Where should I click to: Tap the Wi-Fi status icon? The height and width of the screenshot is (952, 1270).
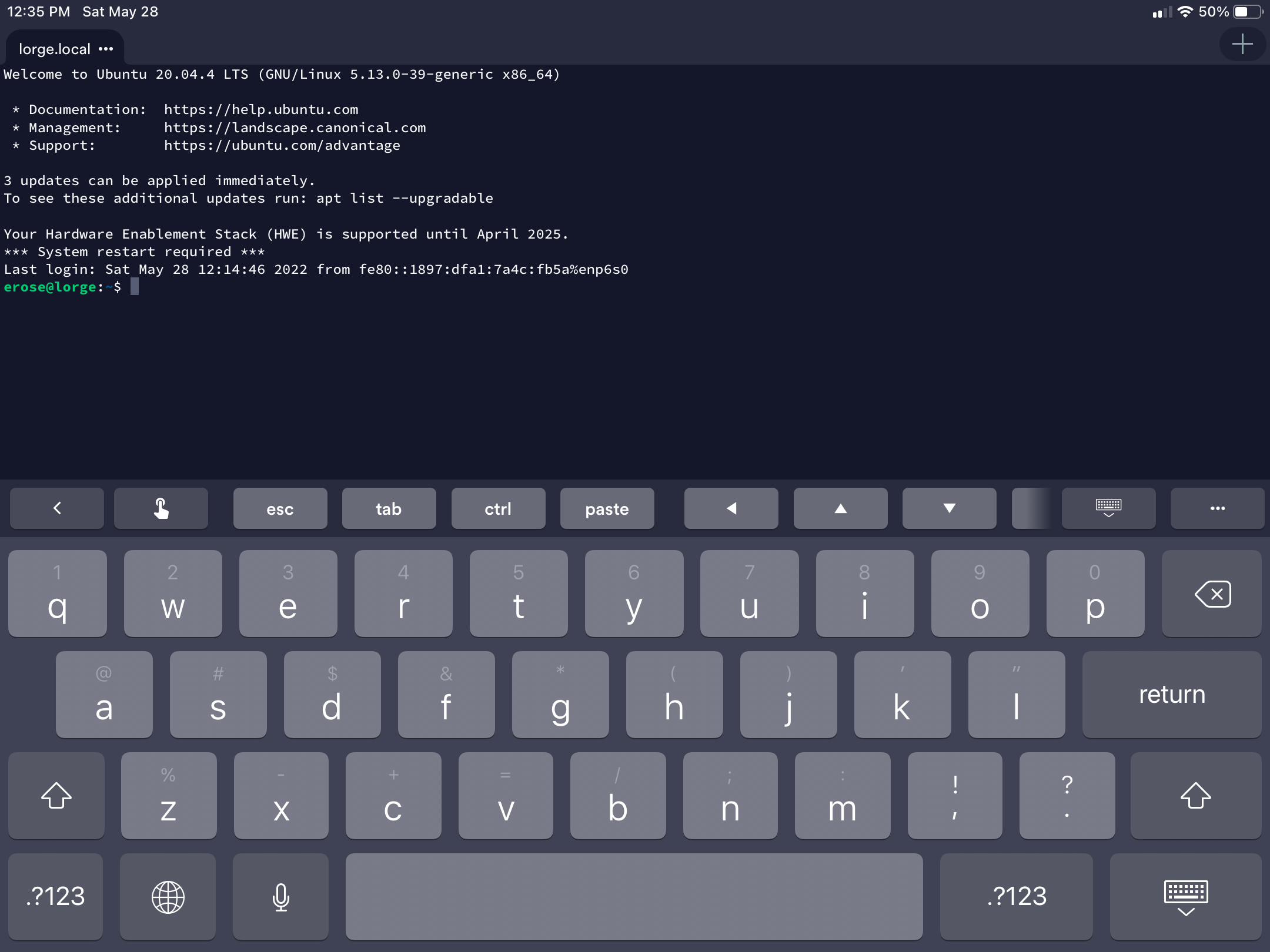pos(1185,12)
